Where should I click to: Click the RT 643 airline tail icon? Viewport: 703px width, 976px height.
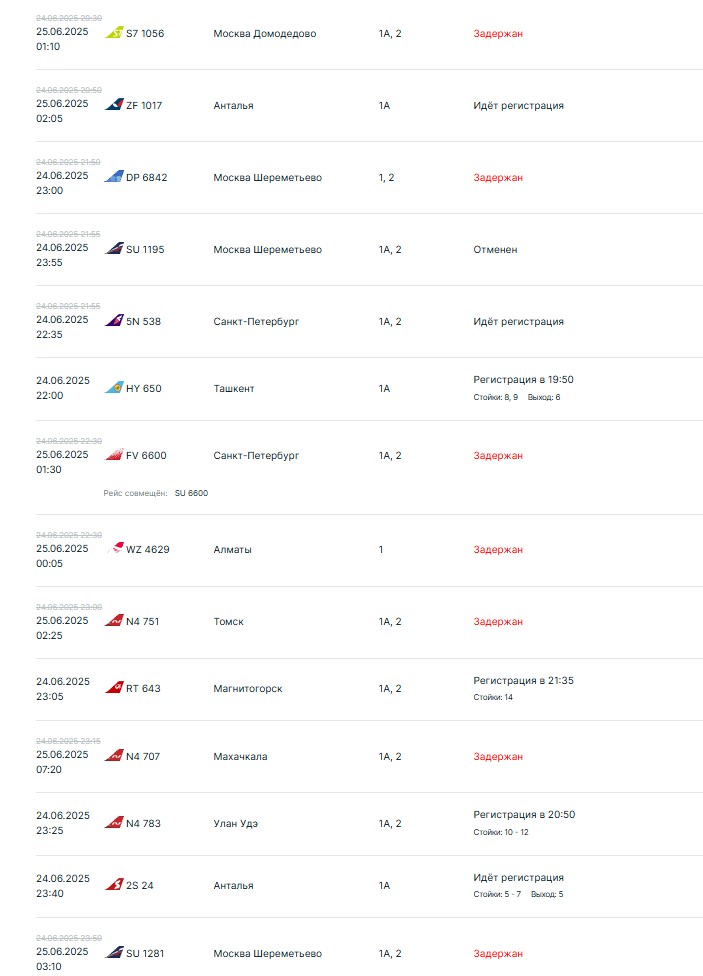tap(114, 688)
